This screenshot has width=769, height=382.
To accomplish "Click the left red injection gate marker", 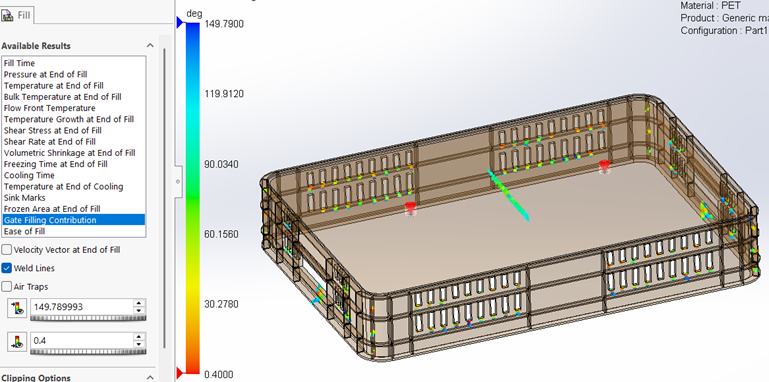I will [410, 208].
